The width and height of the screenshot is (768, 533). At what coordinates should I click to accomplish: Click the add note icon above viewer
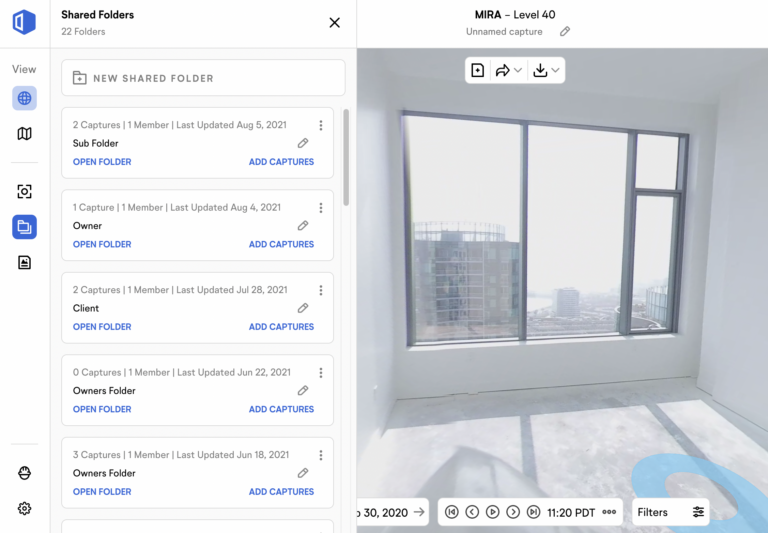point(477,70)
